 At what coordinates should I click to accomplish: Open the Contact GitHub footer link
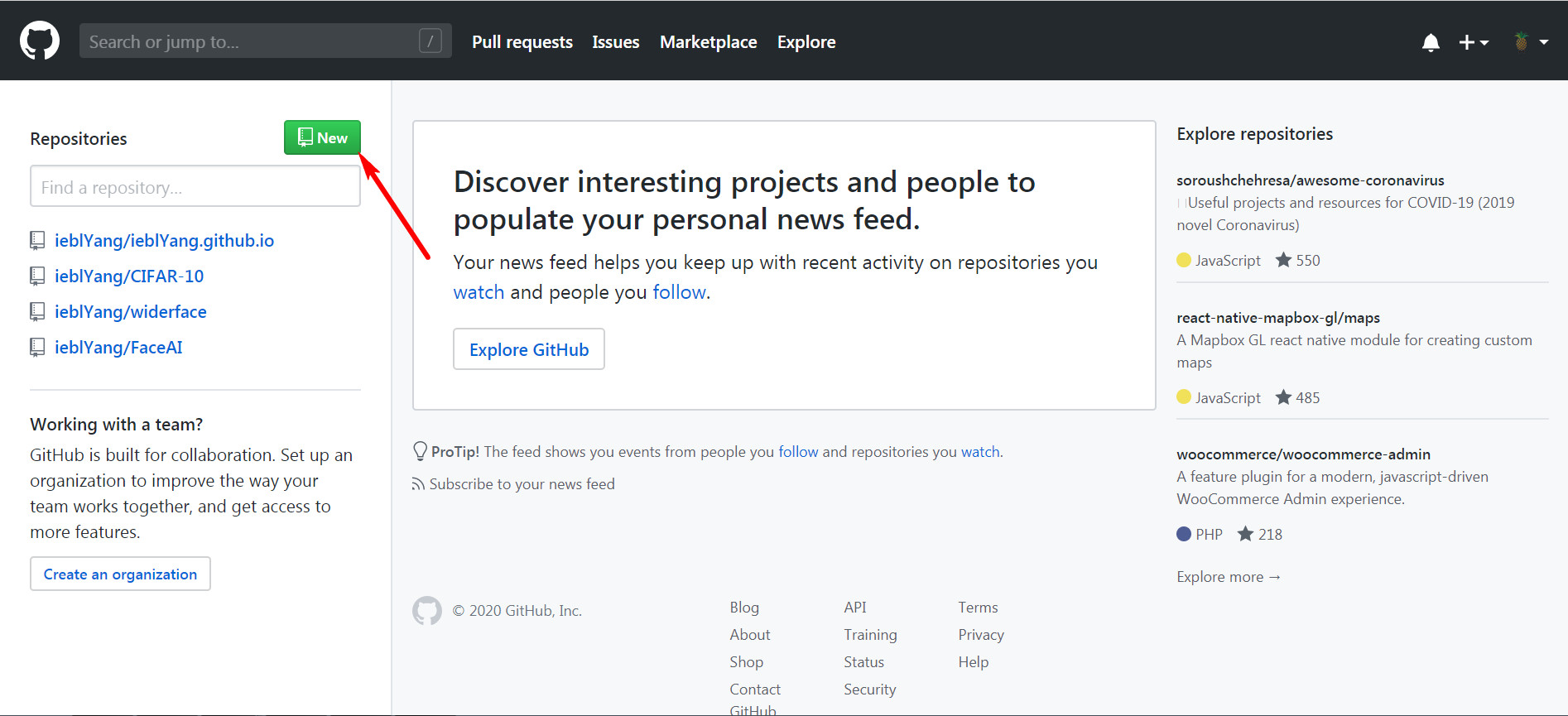[755, 699]
